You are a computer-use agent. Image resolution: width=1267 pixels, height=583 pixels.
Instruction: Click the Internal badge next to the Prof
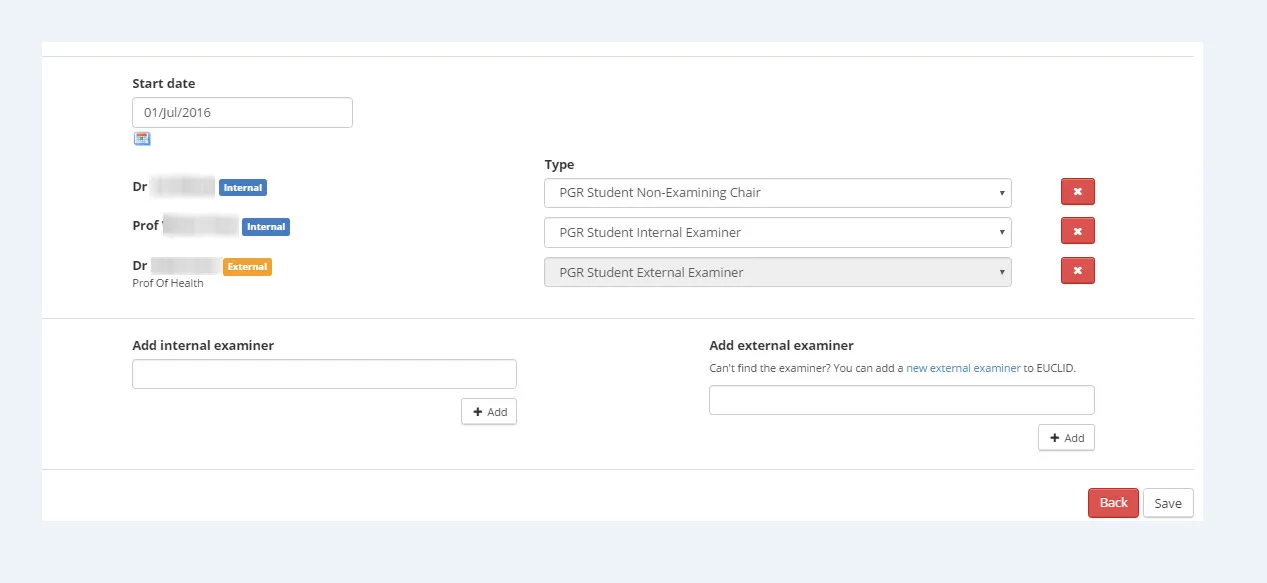tap(265, 227)
